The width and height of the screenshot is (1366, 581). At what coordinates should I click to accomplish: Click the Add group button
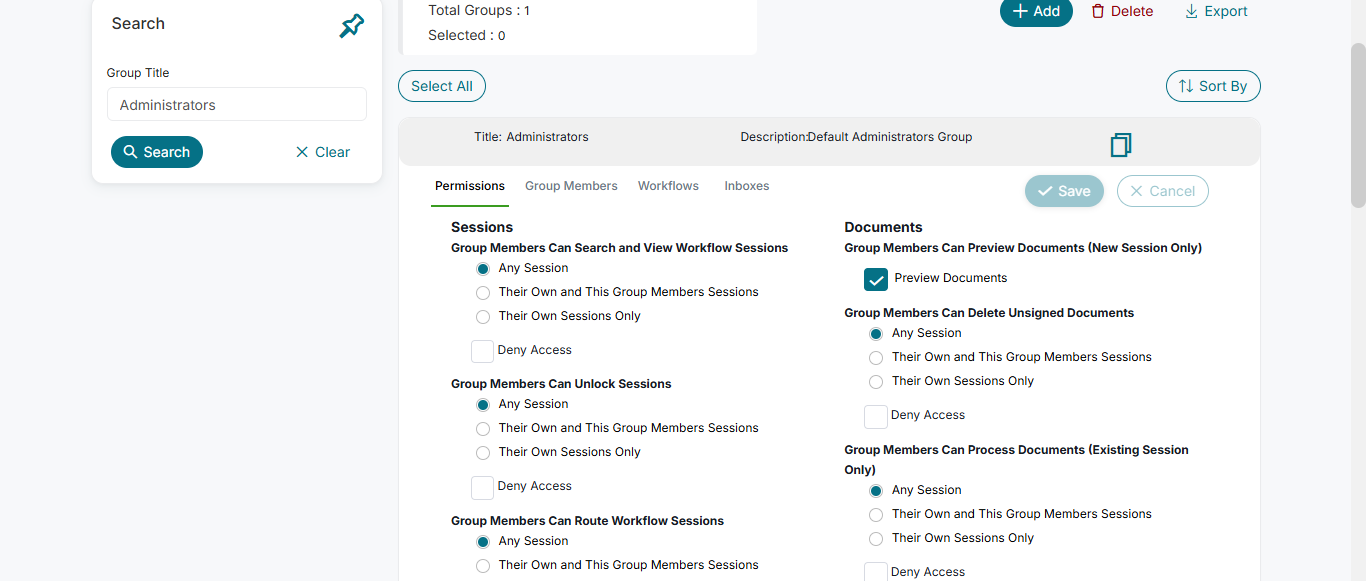coord(1036,11)
